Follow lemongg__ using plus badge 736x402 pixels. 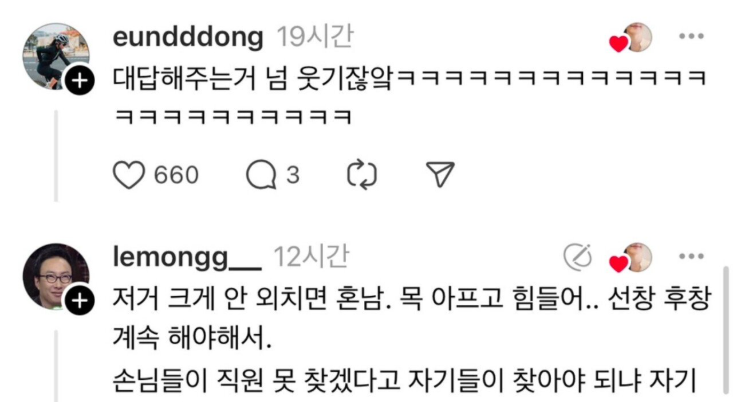tap(79, 301)
